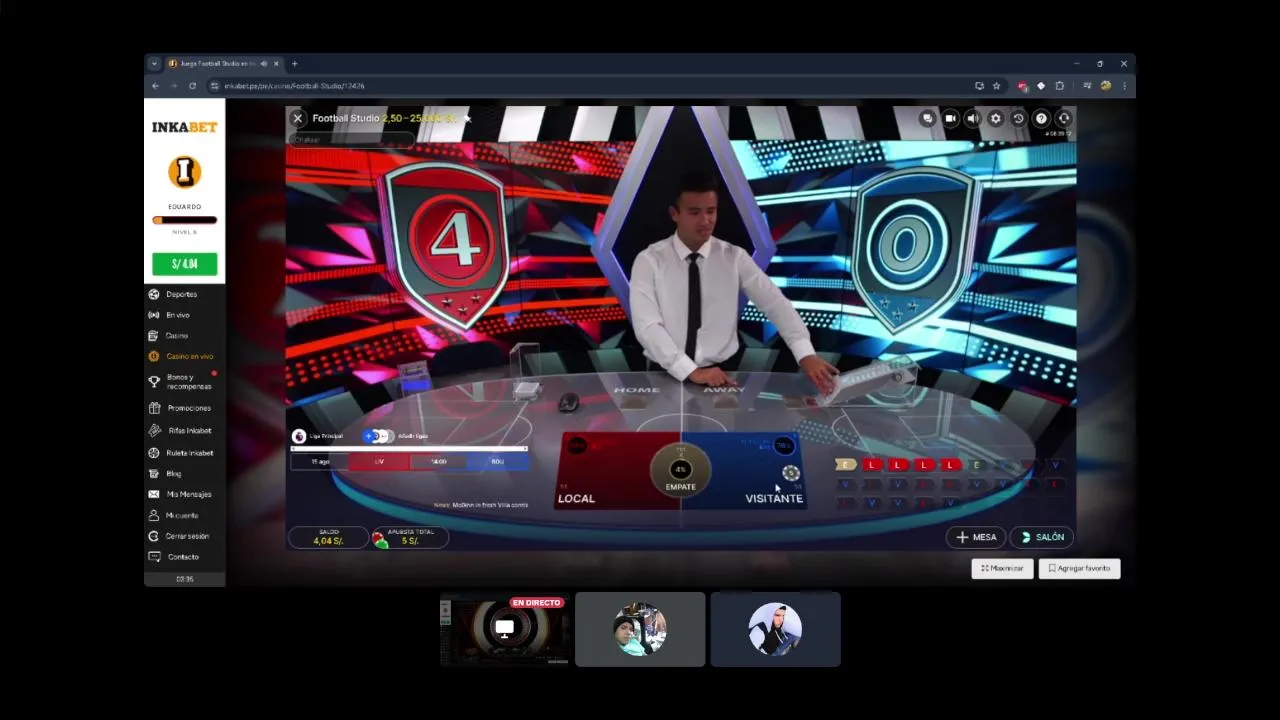Open Mi cuenta in the sidebar

184,515
